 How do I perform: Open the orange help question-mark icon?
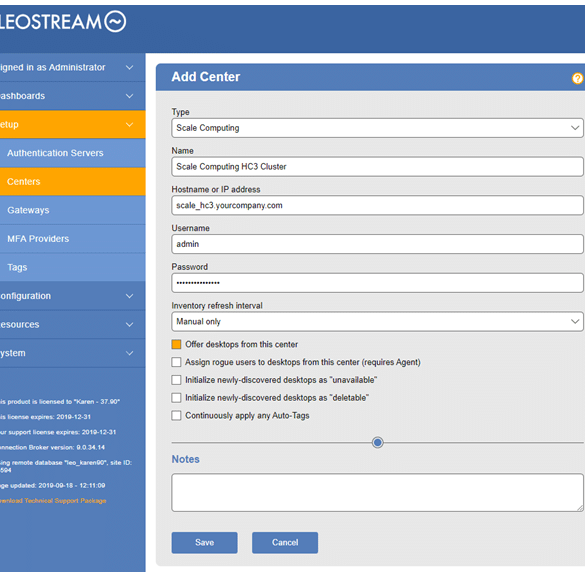click(577, 78)
